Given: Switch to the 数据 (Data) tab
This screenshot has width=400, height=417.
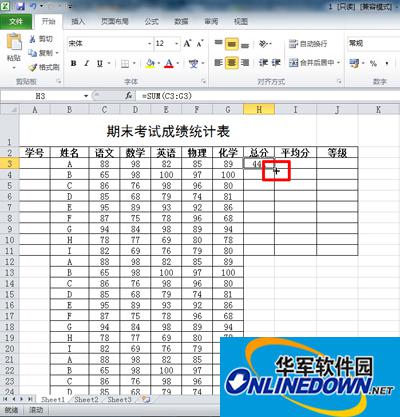Looking at the screenshot, I should [181, 22].
